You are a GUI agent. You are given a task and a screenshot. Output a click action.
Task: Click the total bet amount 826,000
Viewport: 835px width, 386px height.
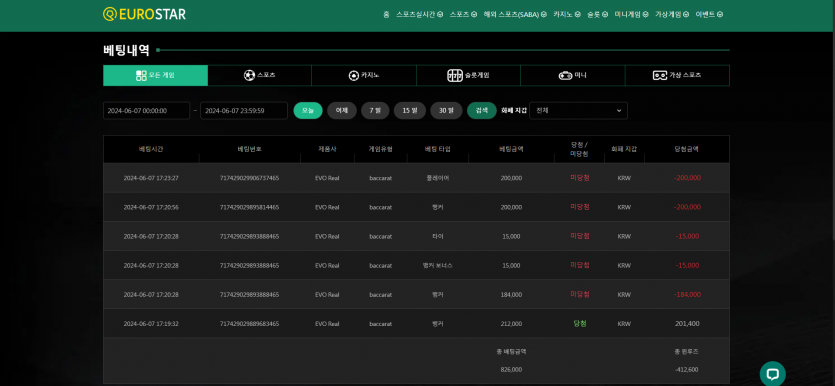511,369
